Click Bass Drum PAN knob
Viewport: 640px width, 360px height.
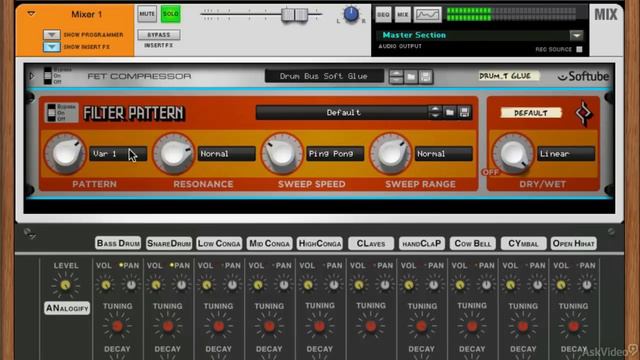click(131, 285)
